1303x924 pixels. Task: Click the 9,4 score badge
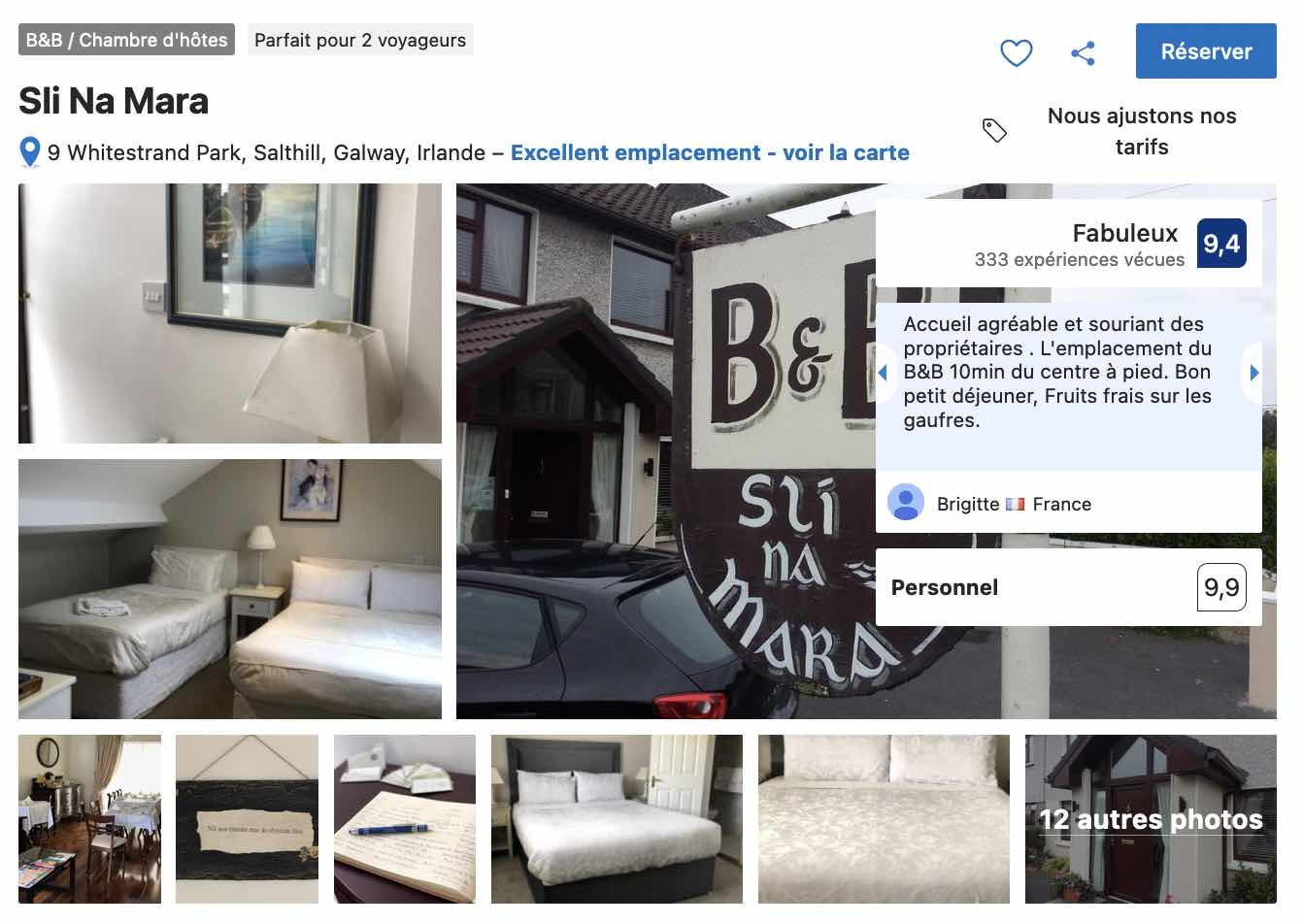(1221, 243)
